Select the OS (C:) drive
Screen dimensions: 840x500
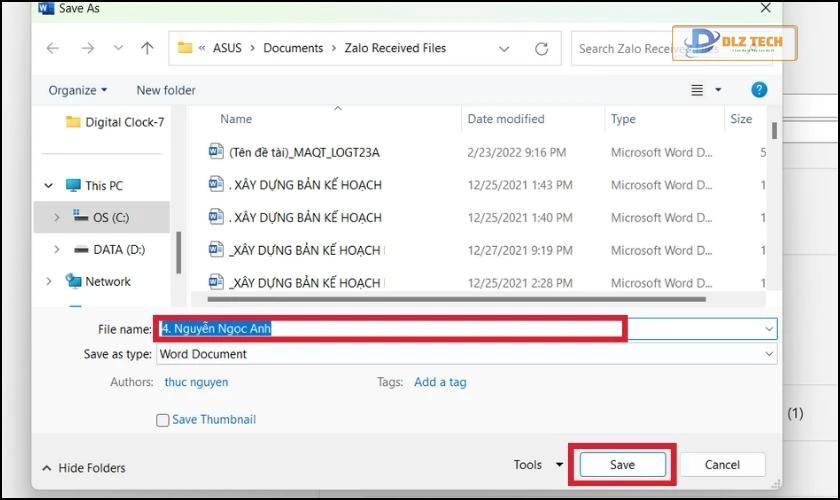[x=102, y=217]
